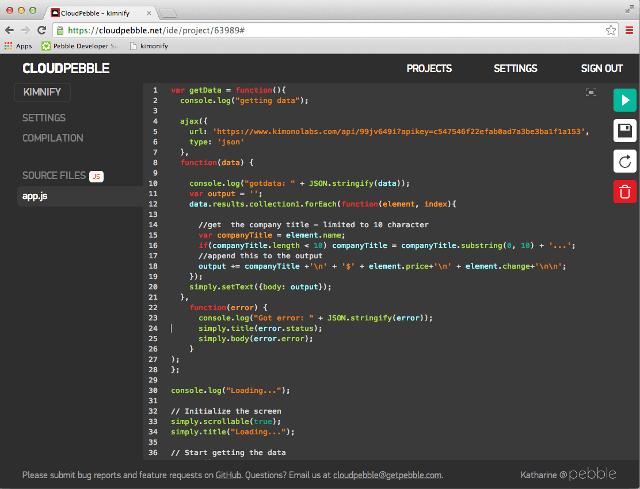Click the JS add-file badge beside Source Files

coord(97,176)
